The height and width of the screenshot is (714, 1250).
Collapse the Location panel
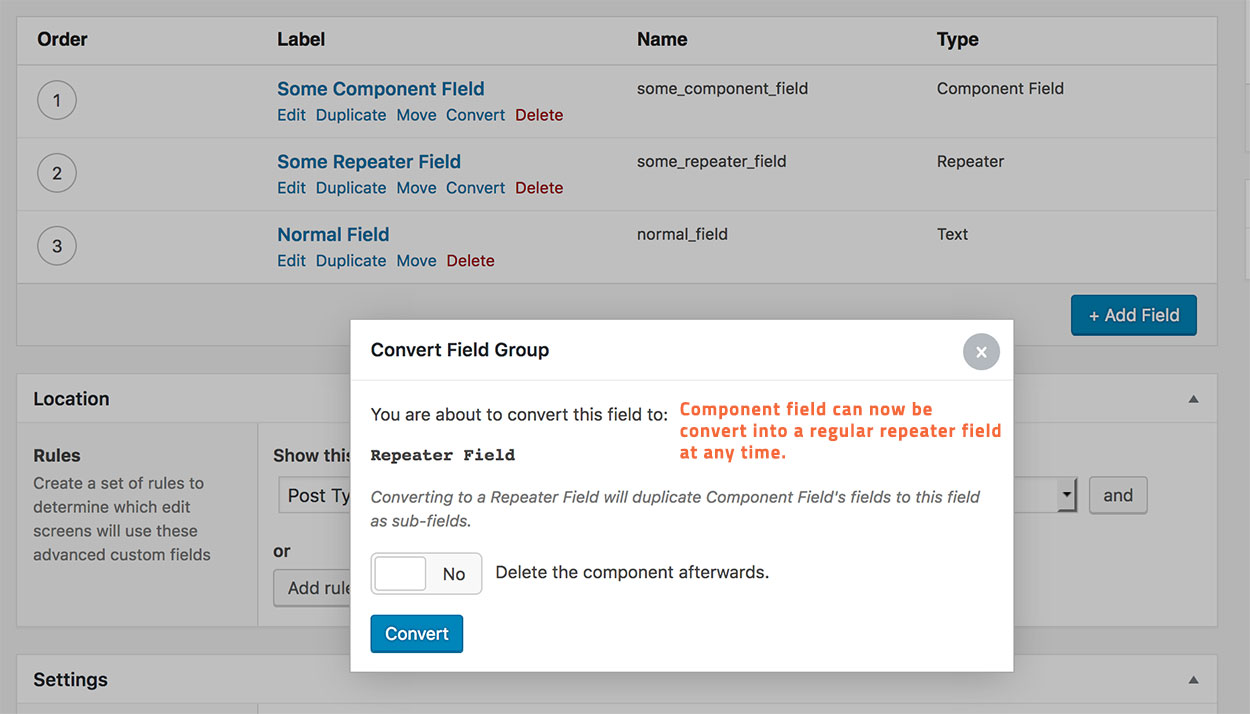tap(1193, 399)
